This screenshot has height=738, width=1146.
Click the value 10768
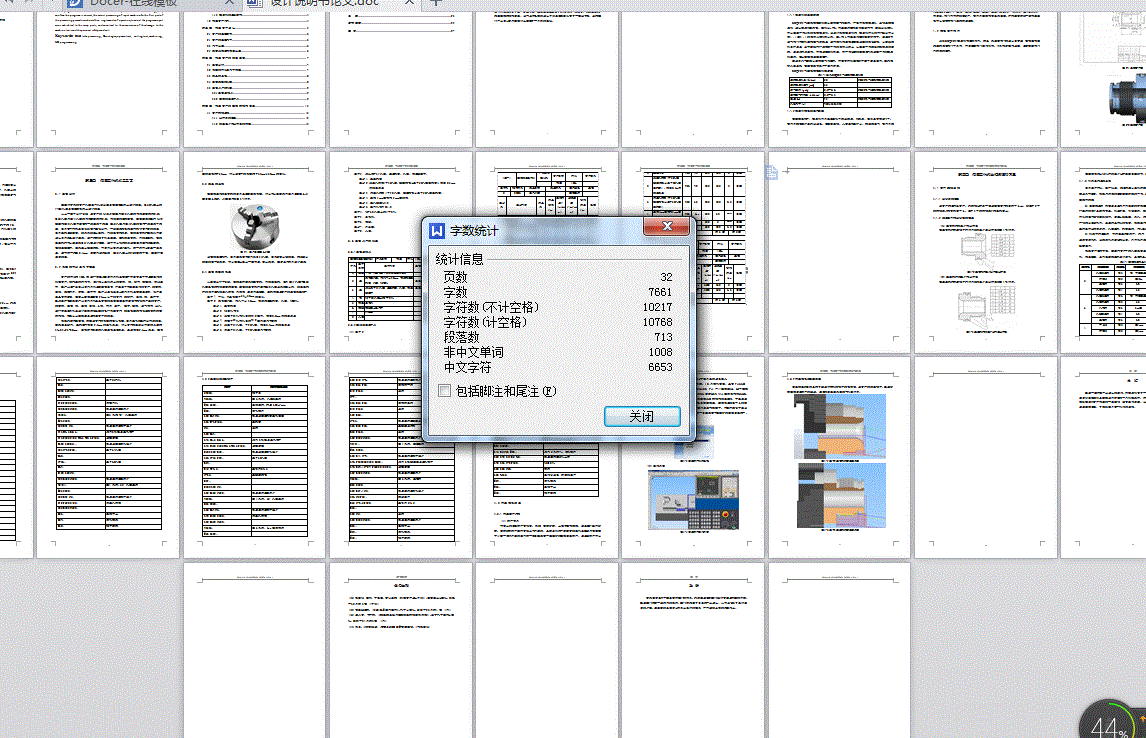(658, 322)
